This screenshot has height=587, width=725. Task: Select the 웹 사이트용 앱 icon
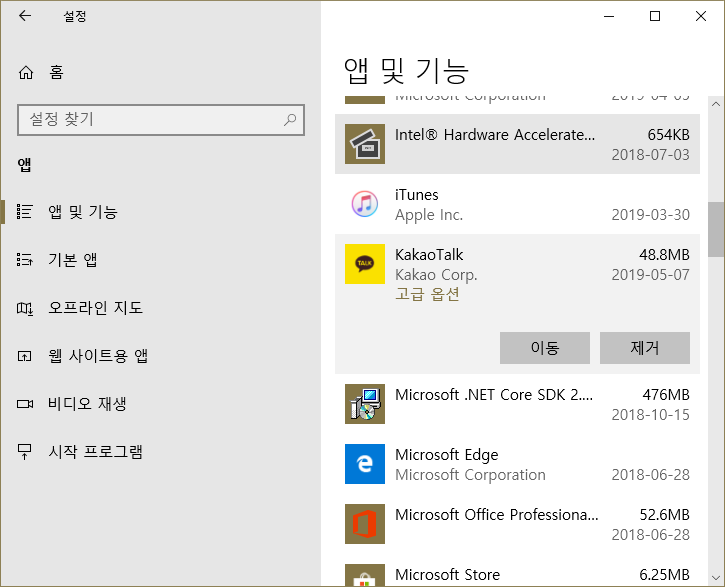click(x=25, y=356)
